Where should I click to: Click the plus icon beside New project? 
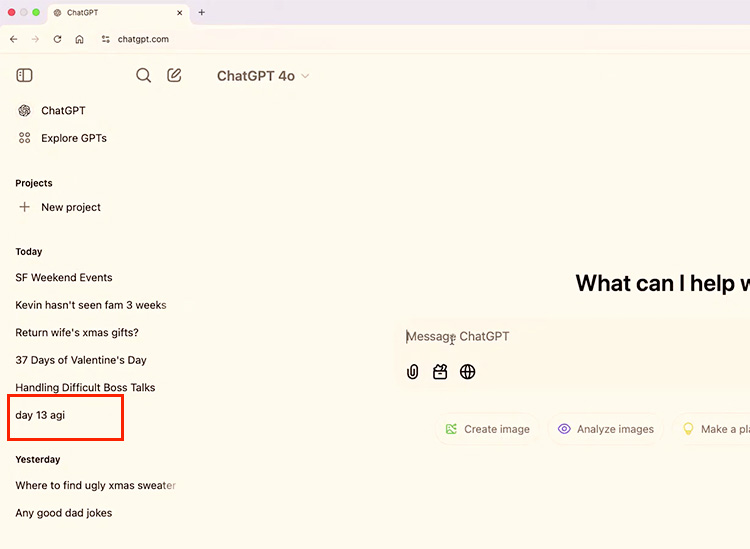[24, 207]
